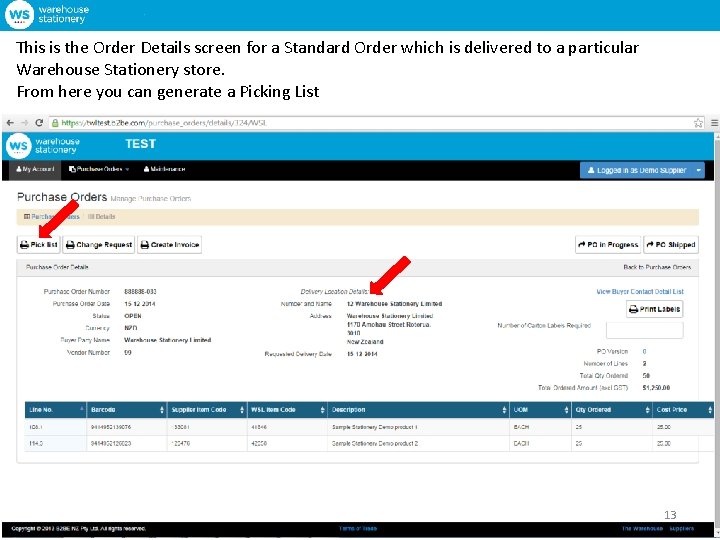This screenshot has width=720, height=540.
Task: Click Number of Carton Labels Required field
Action: point(644,330)
